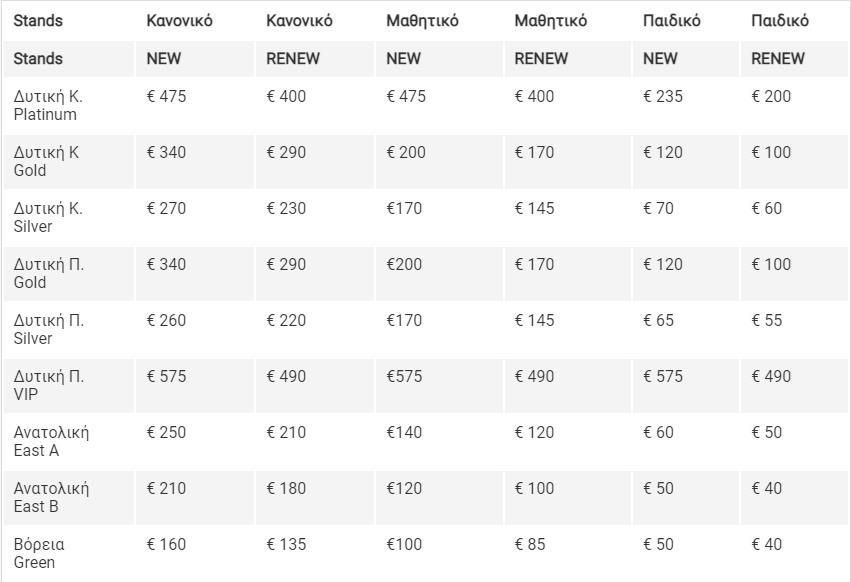Screen dimensions: 851x582
Task: Select the € 180 East B renew price
Action: click(286, 488)
